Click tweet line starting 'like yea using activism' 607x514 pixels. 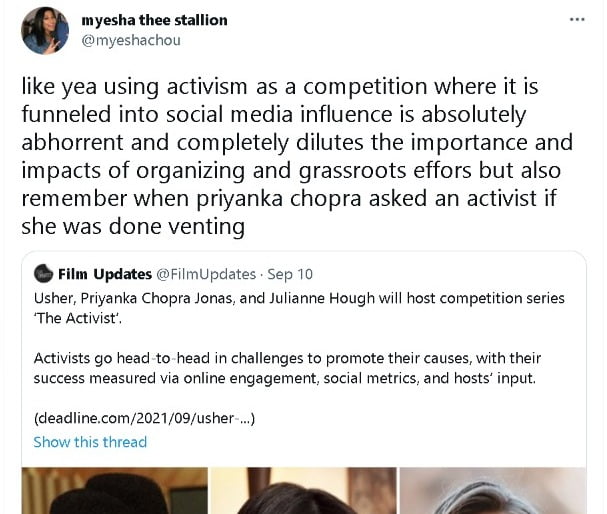click(x=290, y=87)
